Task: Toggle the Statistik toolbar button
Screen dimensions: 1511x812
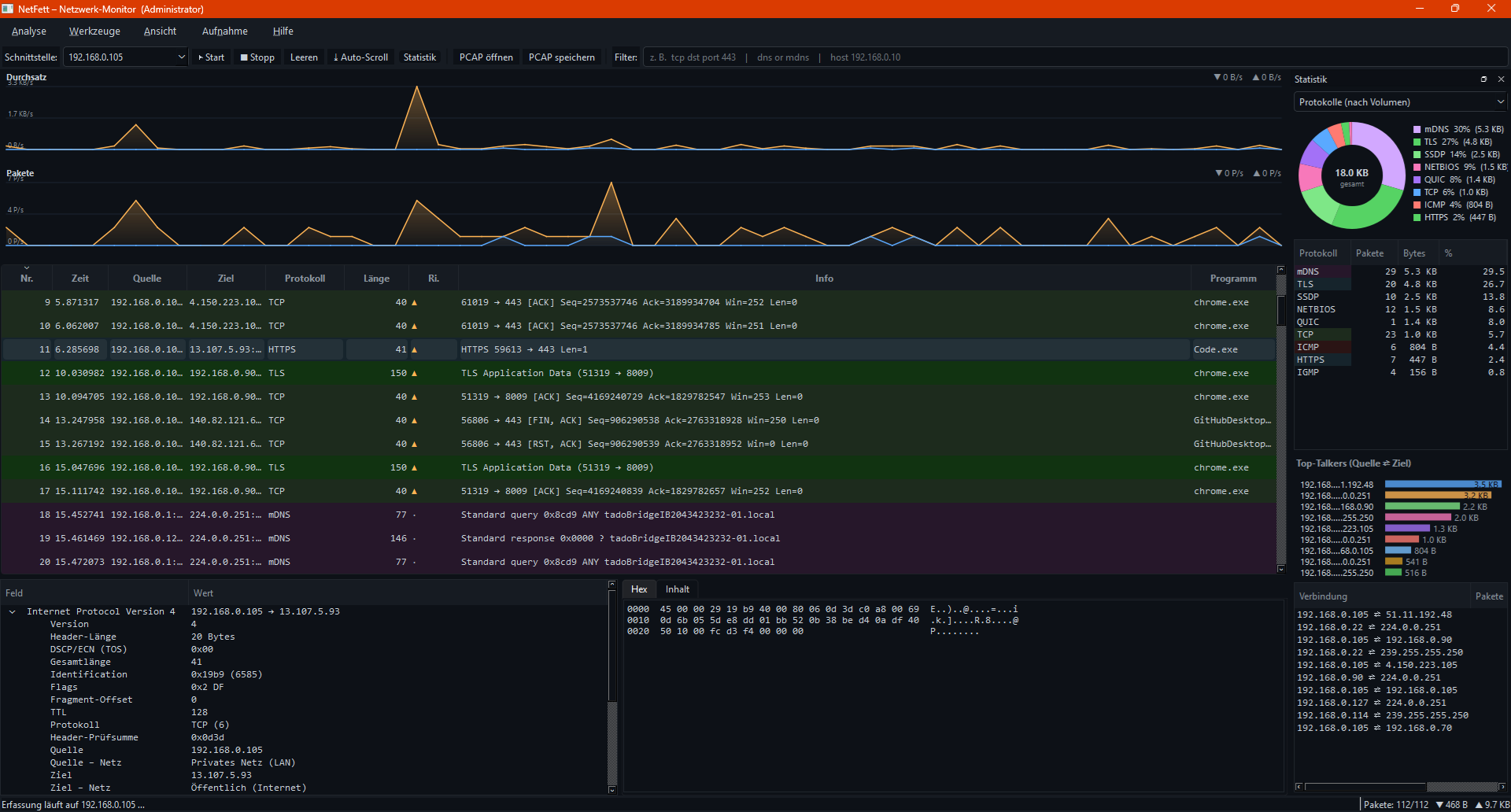Action: click(419, 57)
